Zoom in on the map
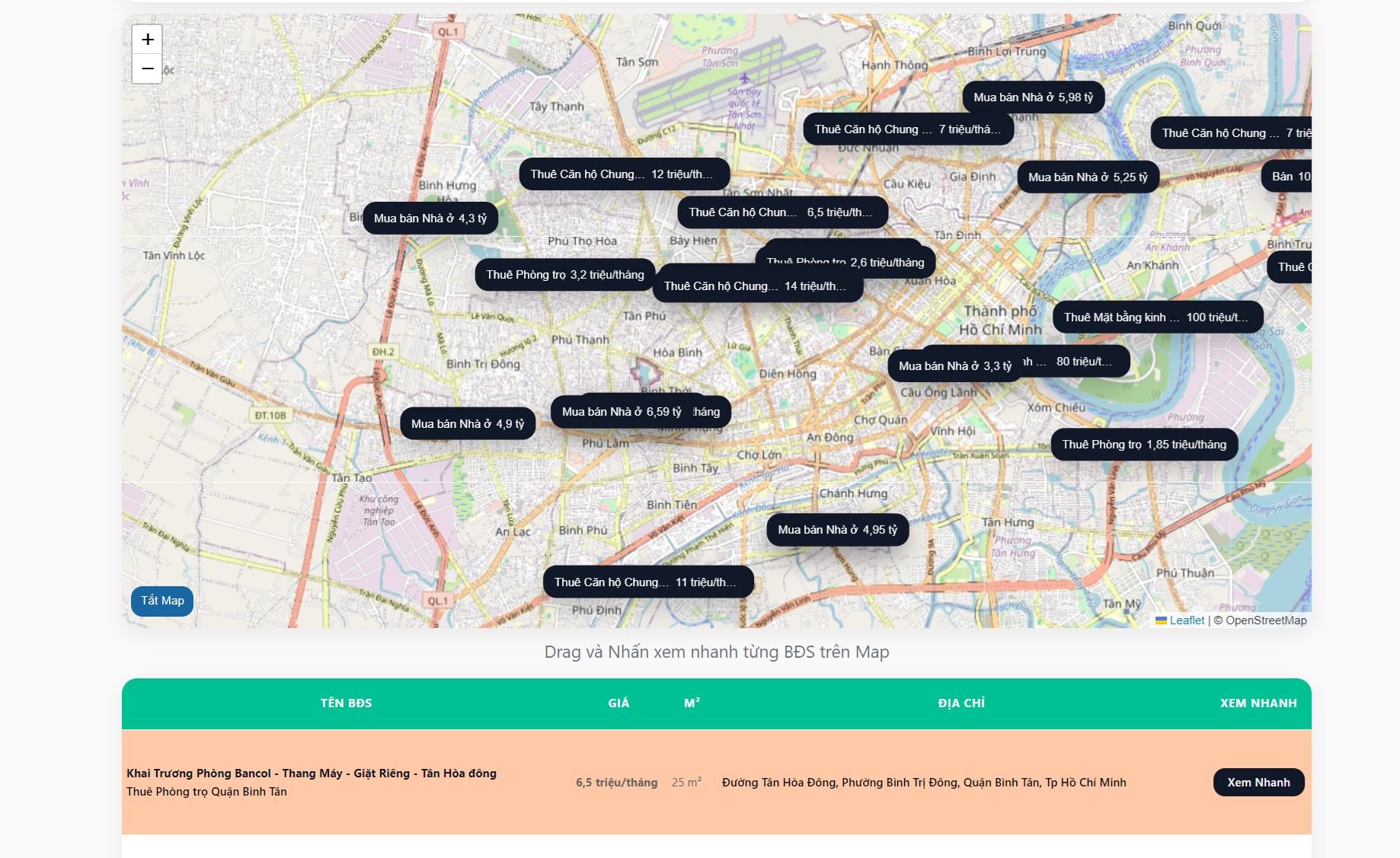The height and width of the screenshot is (858, 1400). [x=148, y=40]
